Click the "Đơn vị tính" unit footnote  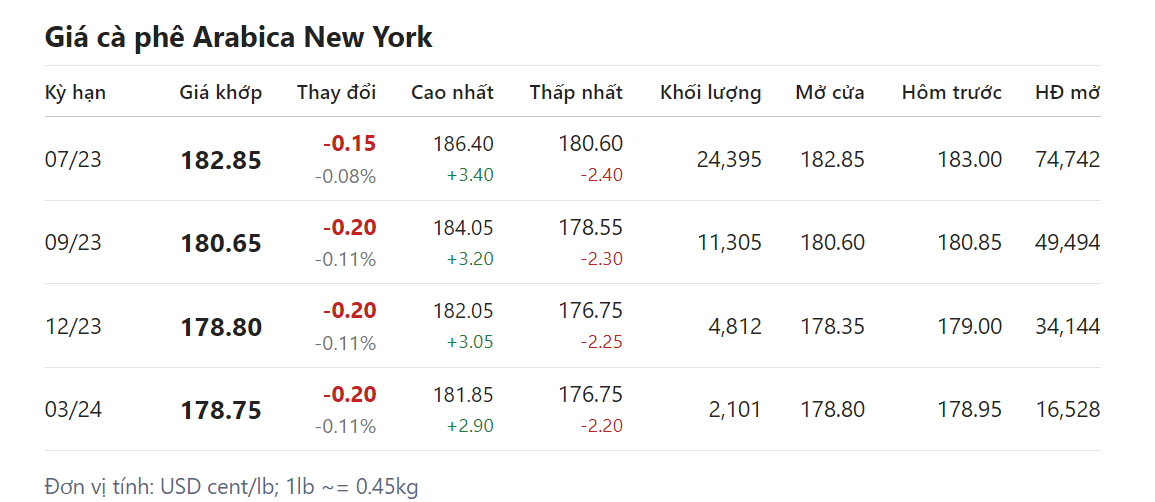point(231,487)
